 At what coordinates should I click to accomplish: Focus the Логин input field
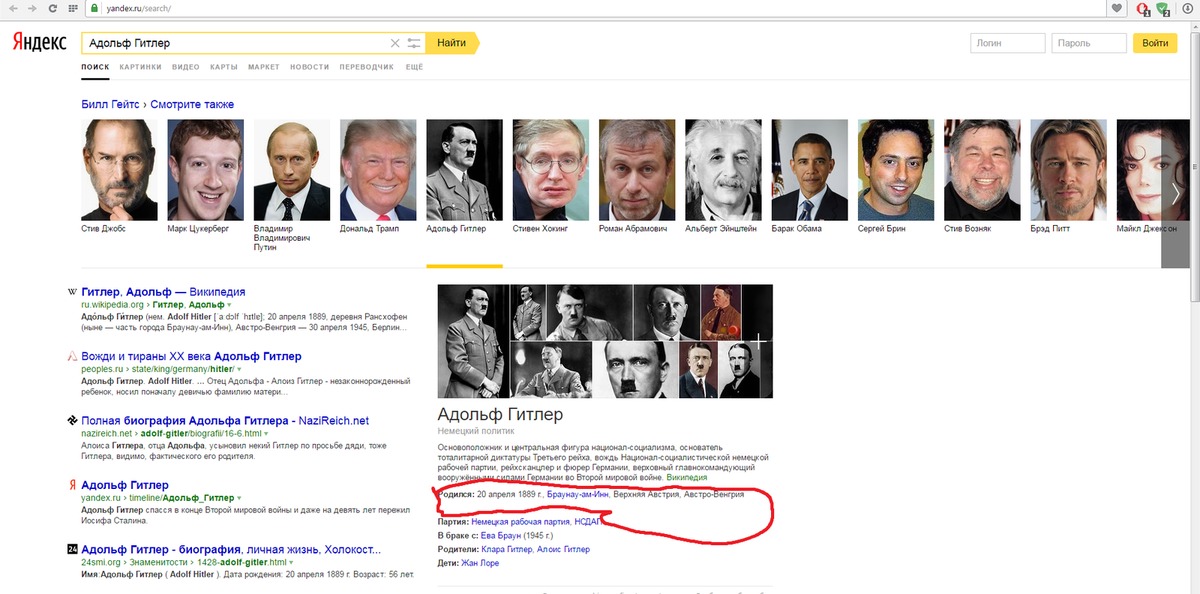(1007, 43)
